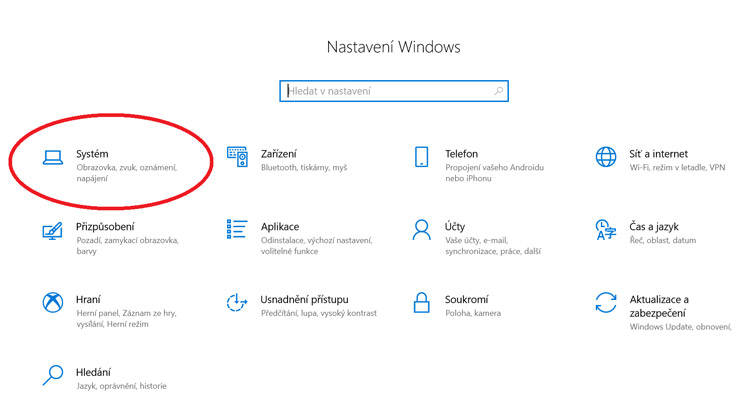740x414 pixels.
Task: Click 'Odinstalace, výchozí nastavení, volitelné funkce' text
Action: pos(317,245)
